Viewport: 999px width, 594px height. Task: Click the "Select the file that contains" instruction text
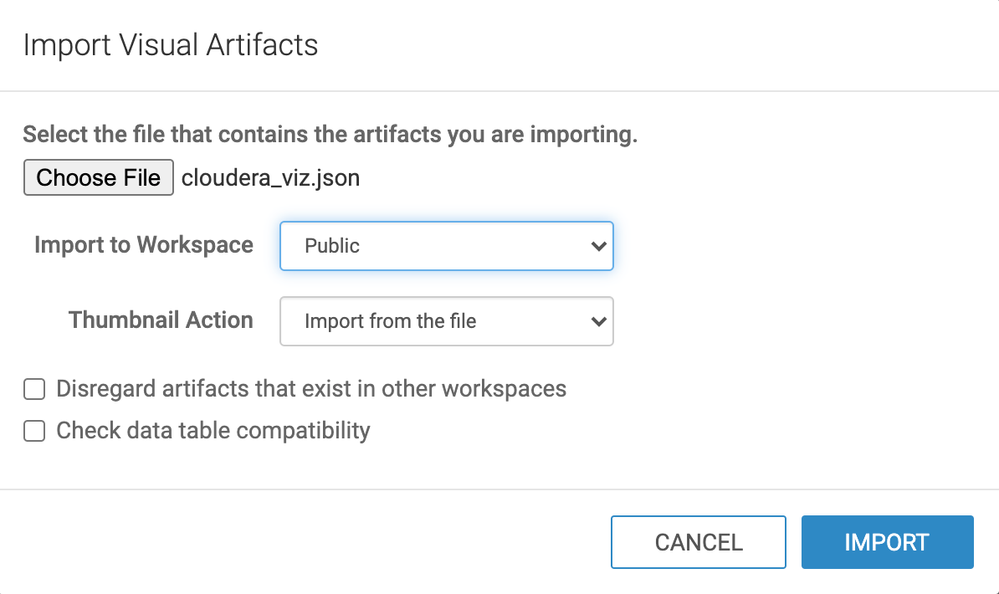330,134
